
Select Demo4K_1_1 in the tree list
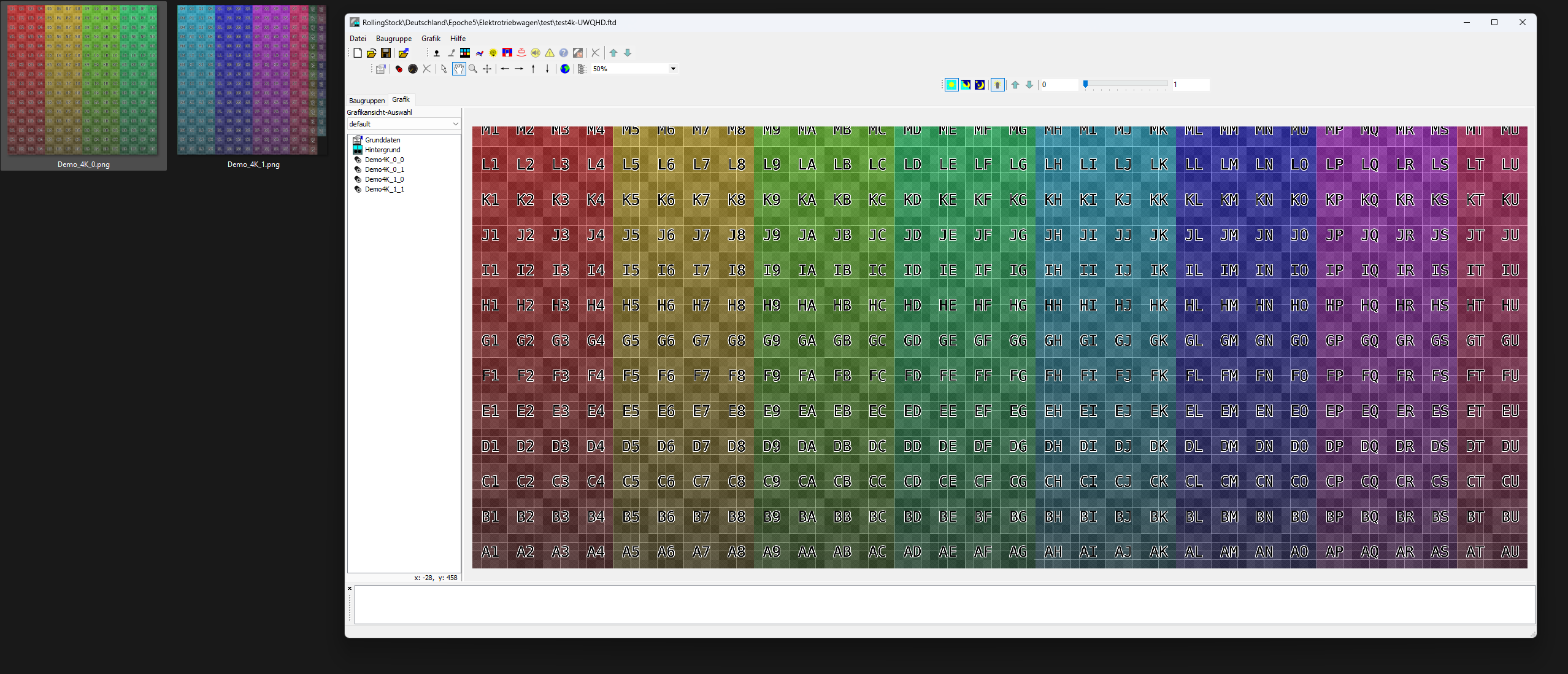384,189
